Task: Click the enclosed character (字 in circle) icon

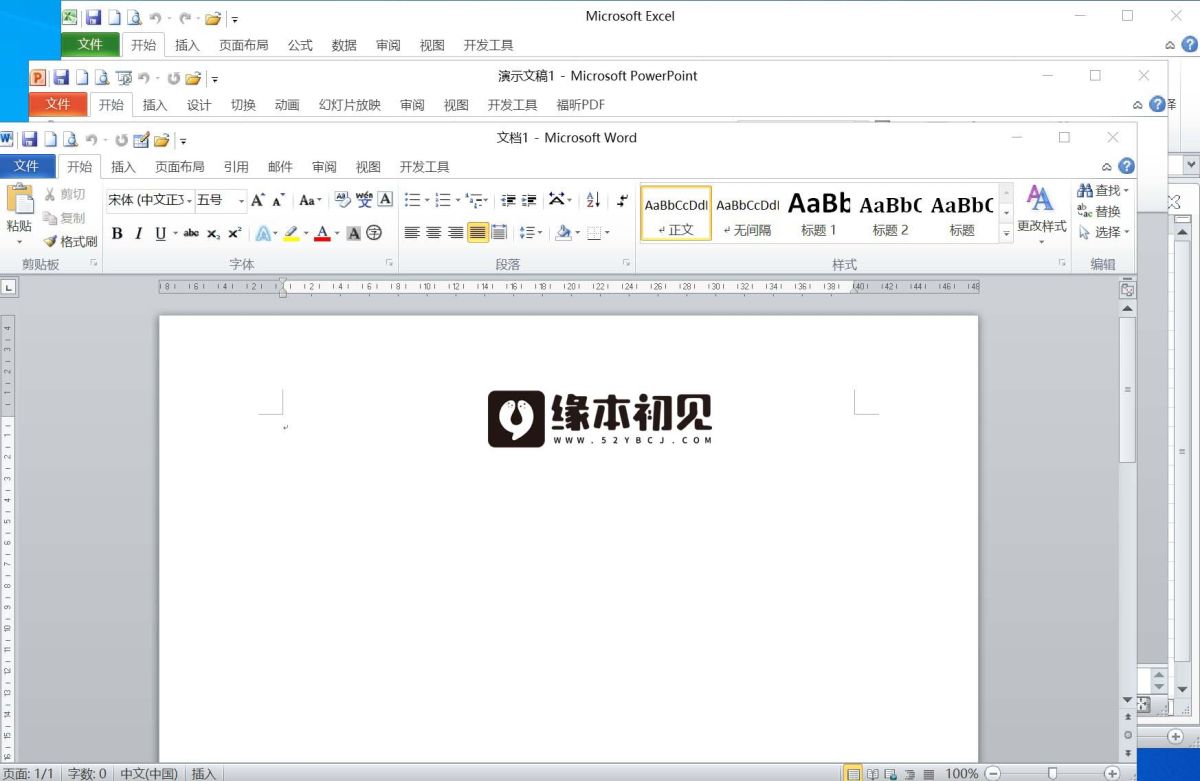Action: 374,233
